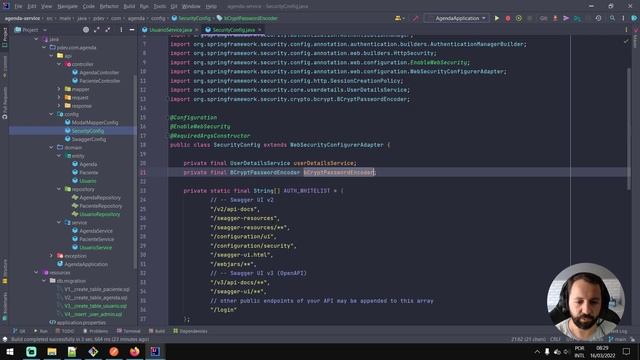The height and width of the screenshot is (360, 640).
Task: Open the Dependencies tool window
Action: tap(190, 331)
